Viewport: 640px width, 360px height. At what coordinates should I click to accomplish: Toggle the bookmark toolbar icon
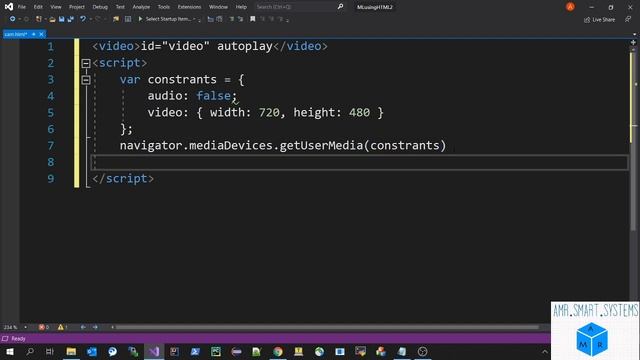point(253,19)
